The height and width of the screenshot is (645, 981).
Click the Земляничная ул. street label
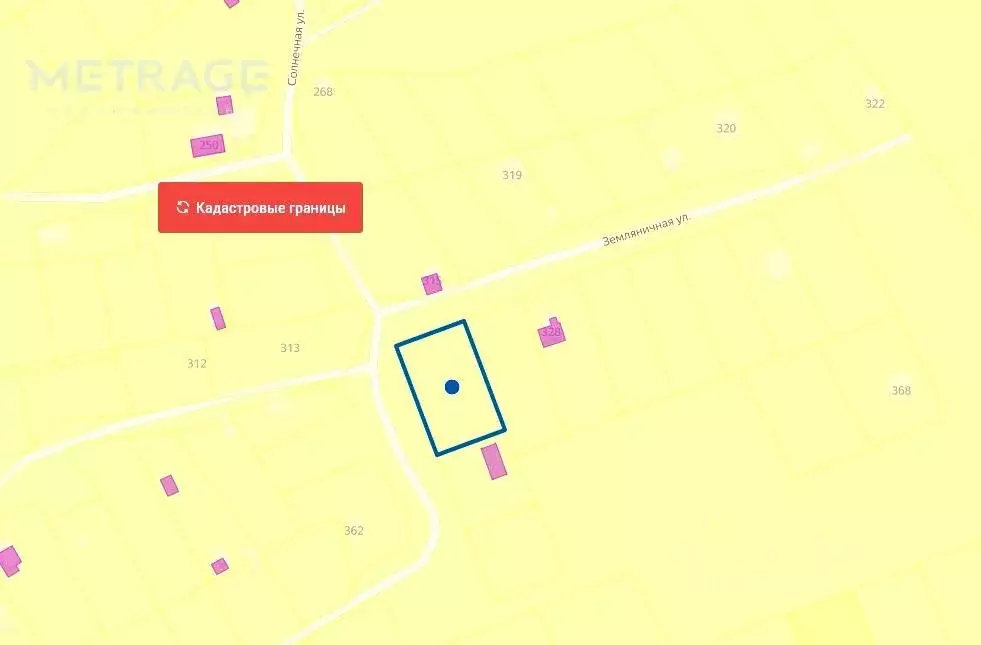(646, 230)
